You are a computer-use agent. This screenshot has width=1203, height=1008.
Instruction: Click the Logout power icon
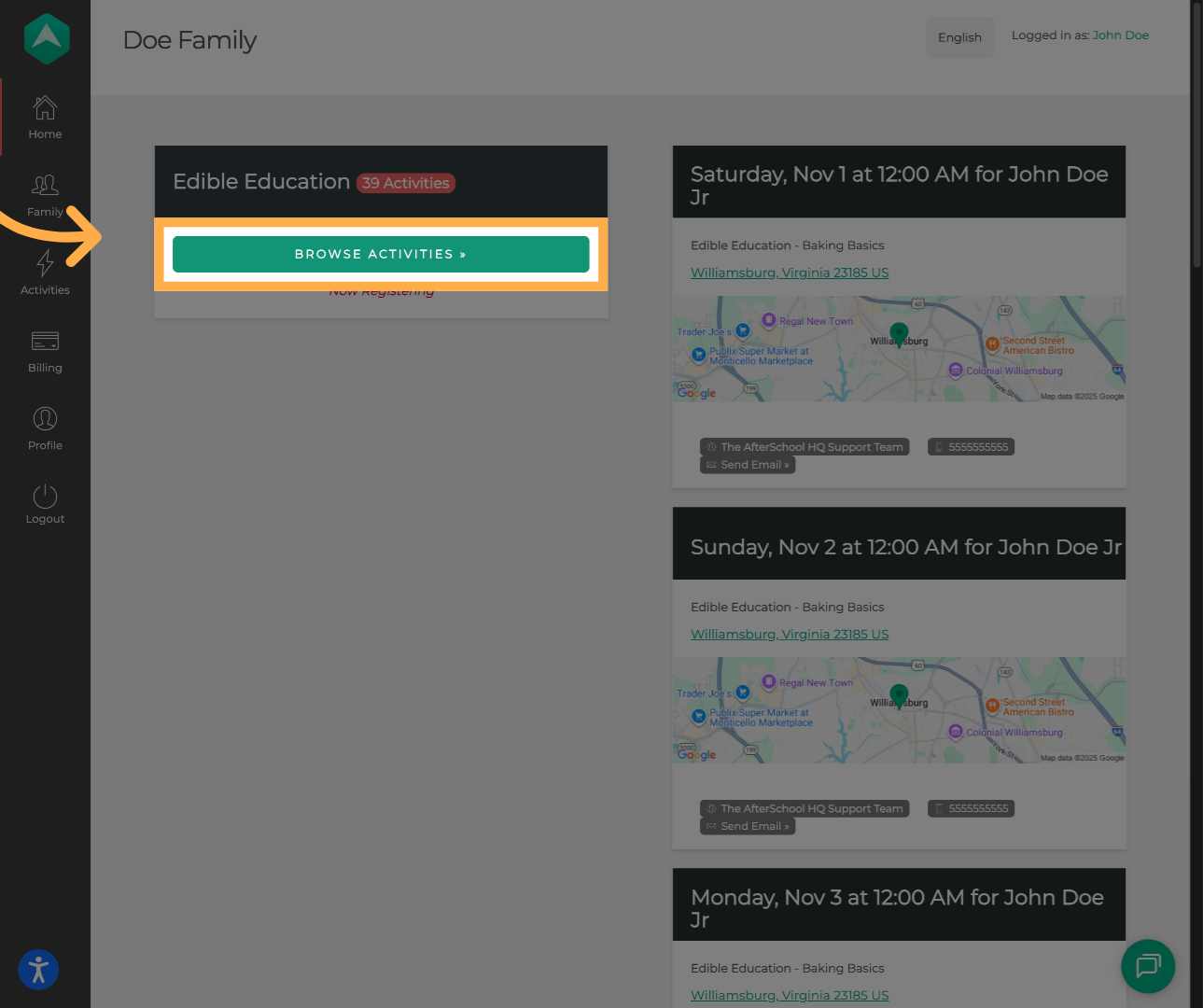coord(45,497)
